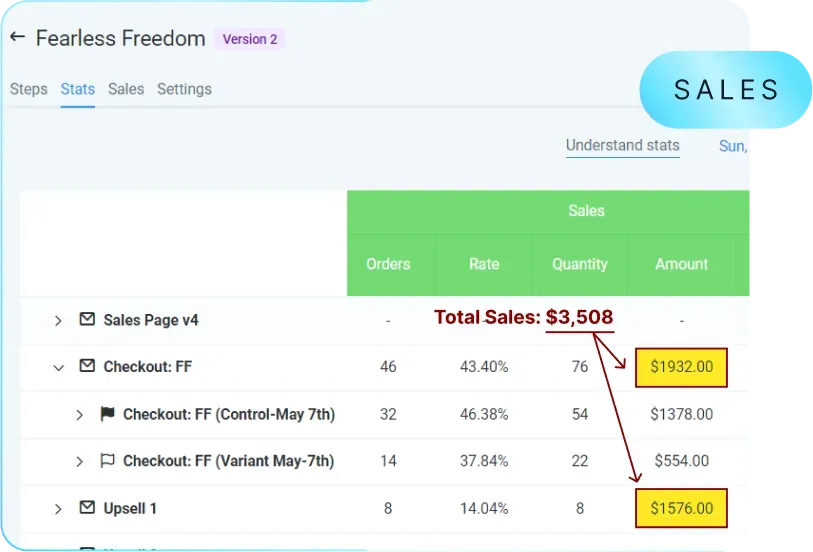Expand the Upsell 1 row
The image size is (813, 552).
[x=58, y=509]
